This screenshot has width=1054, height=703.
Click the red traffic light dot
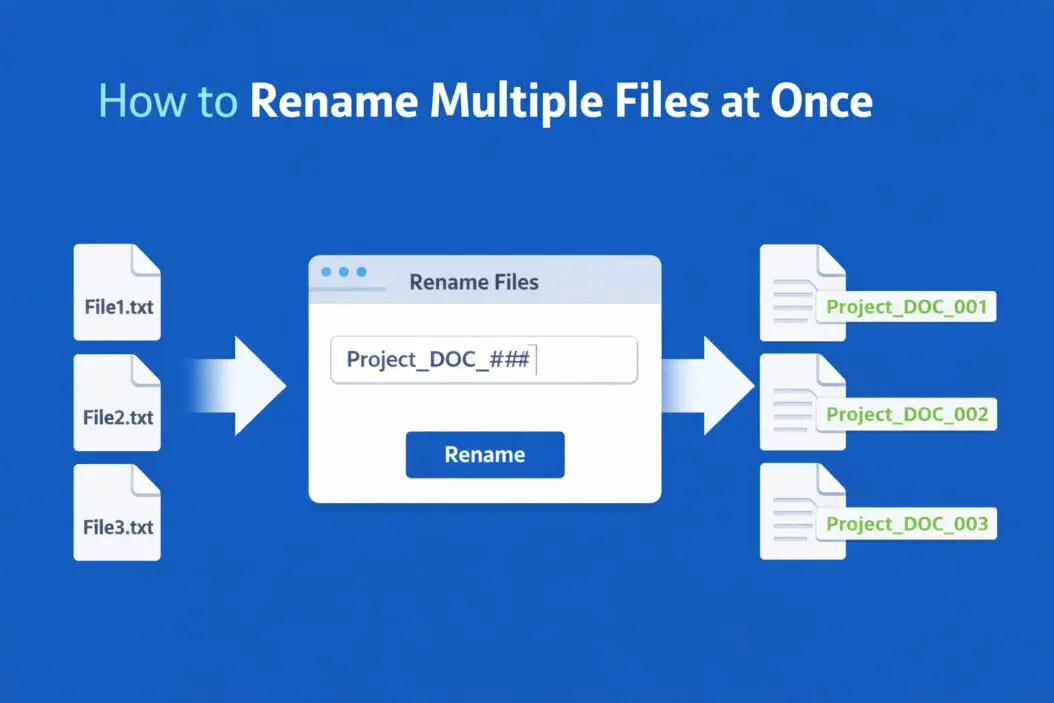coord(325,272)
